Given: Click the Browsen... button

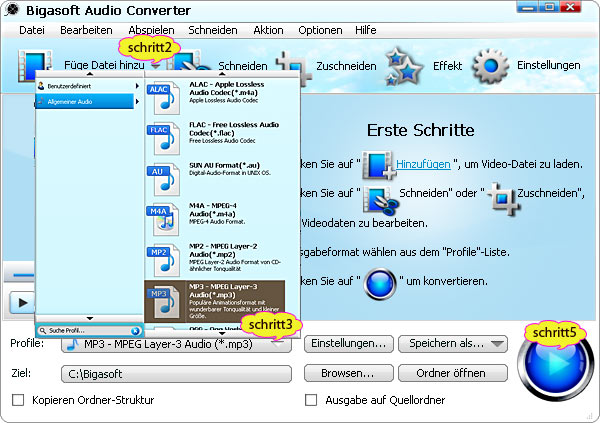Looking at the screenshot, I should click(349, 373).
